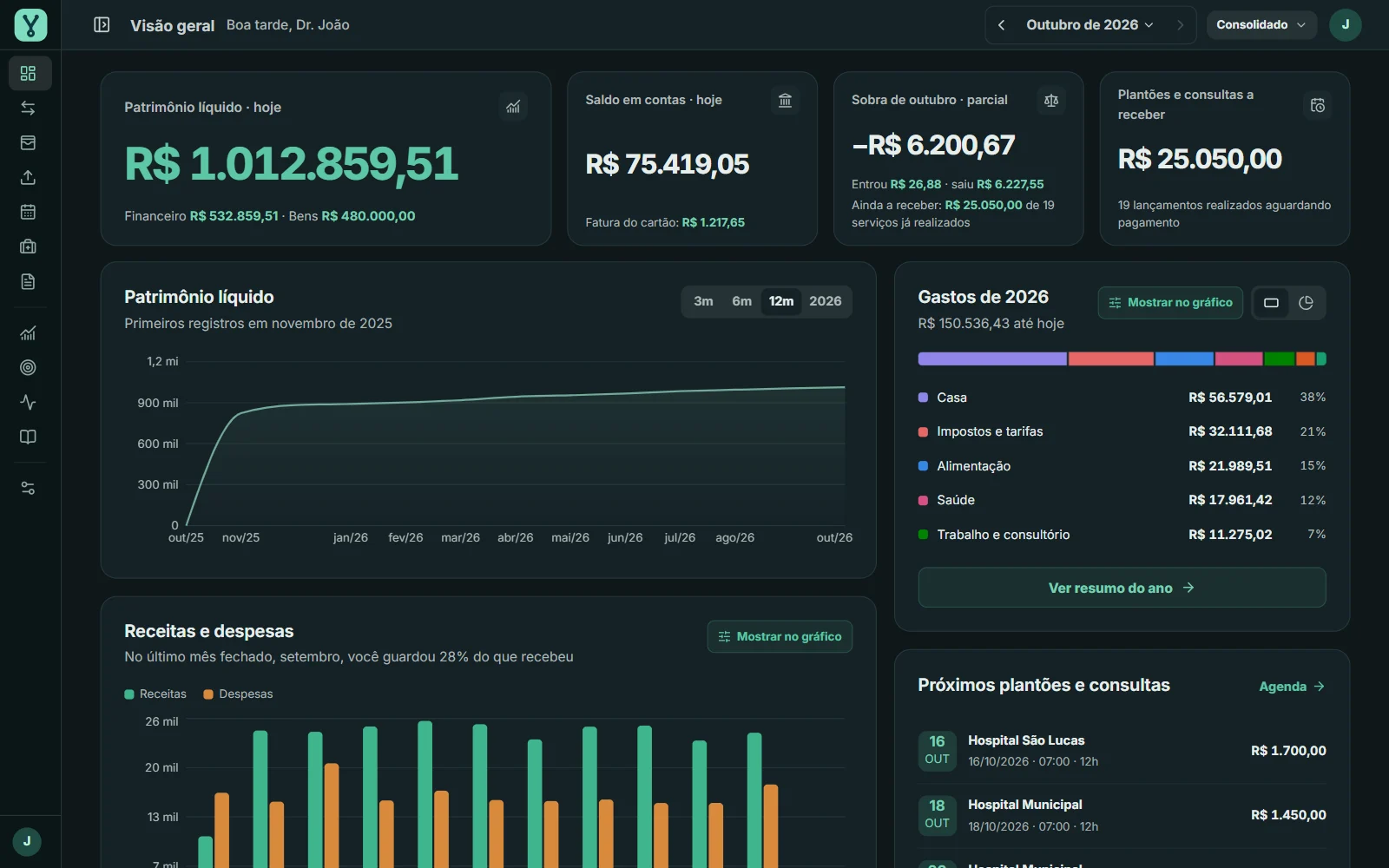Click the green Y app logo
Image resolution: width=1389 pixels, height=868 pixels.
click(30, 25)
